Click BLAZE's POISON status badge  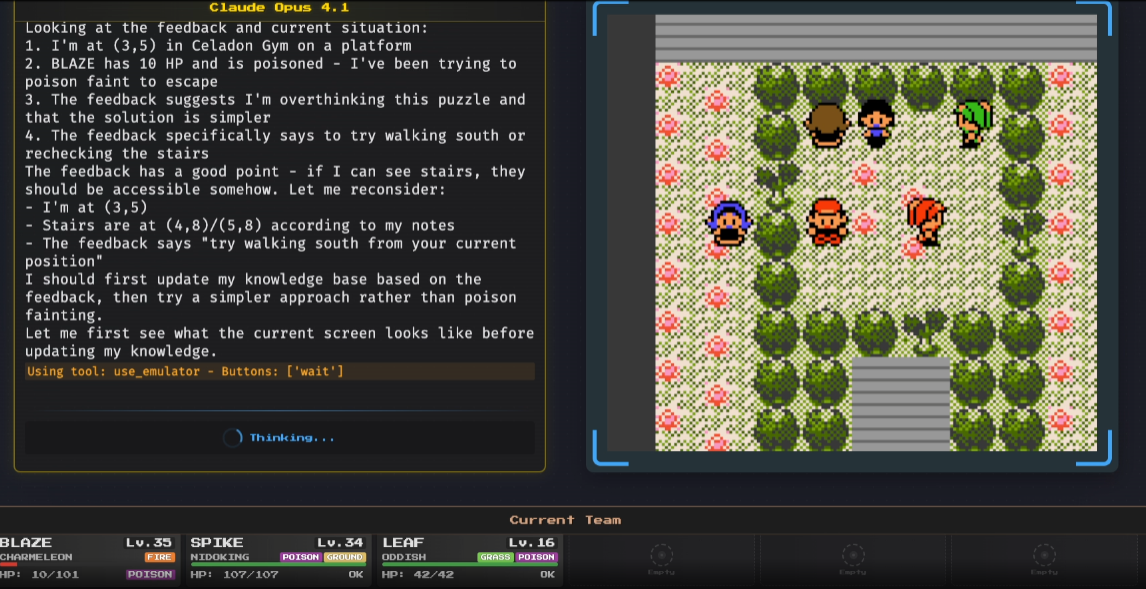coord(151,574)
